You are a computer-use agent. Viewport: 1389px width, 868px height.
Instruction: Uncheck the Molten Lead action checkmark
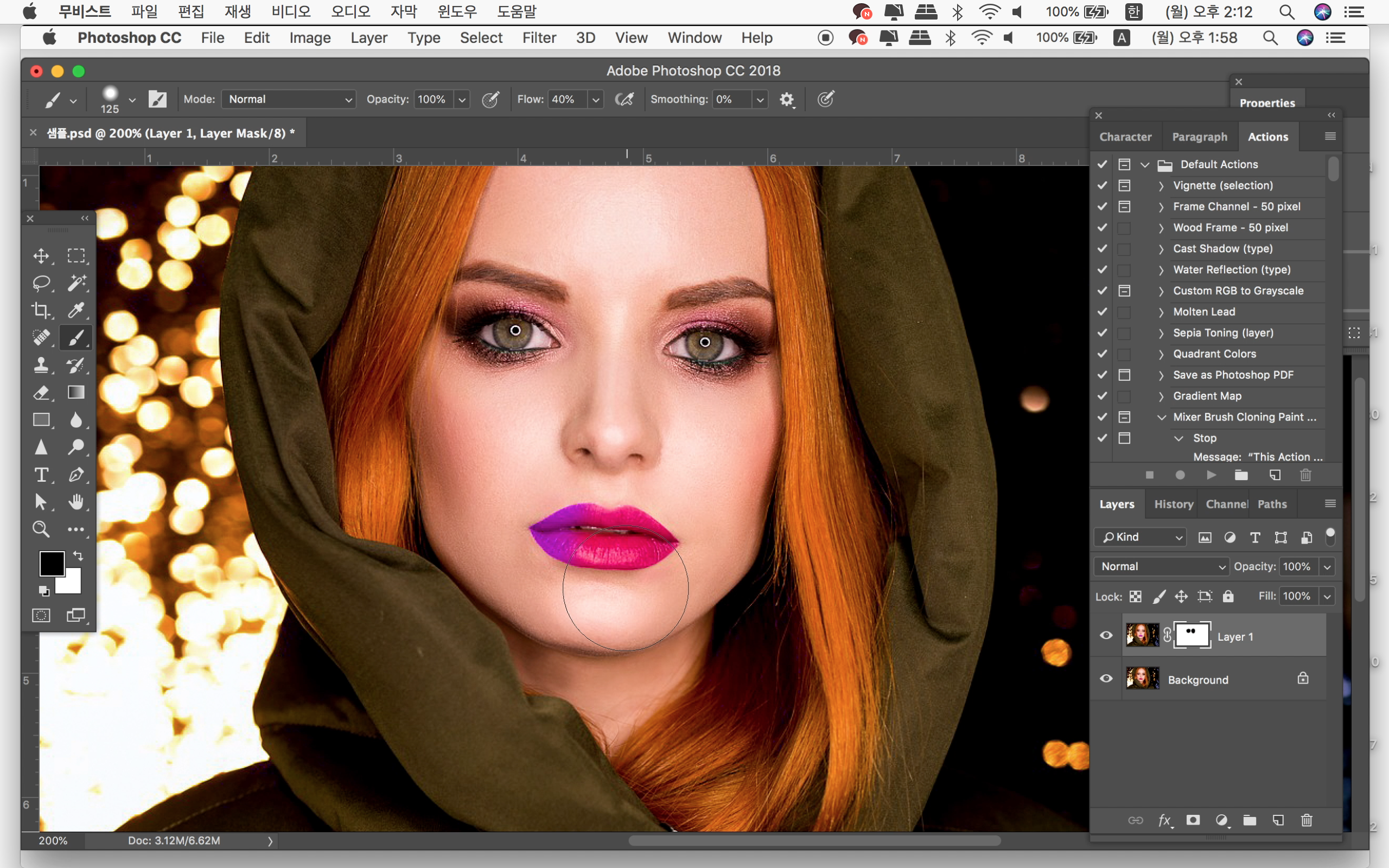pyautogui.click(x=1102, y=312)
